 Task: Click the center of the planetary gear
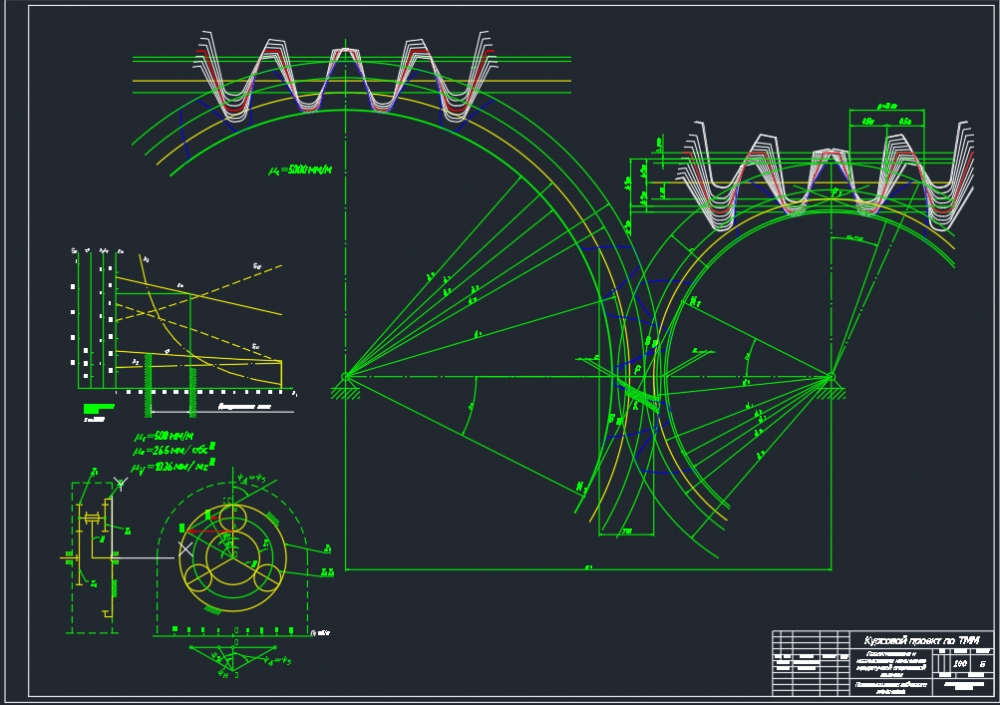coord(233,556)
